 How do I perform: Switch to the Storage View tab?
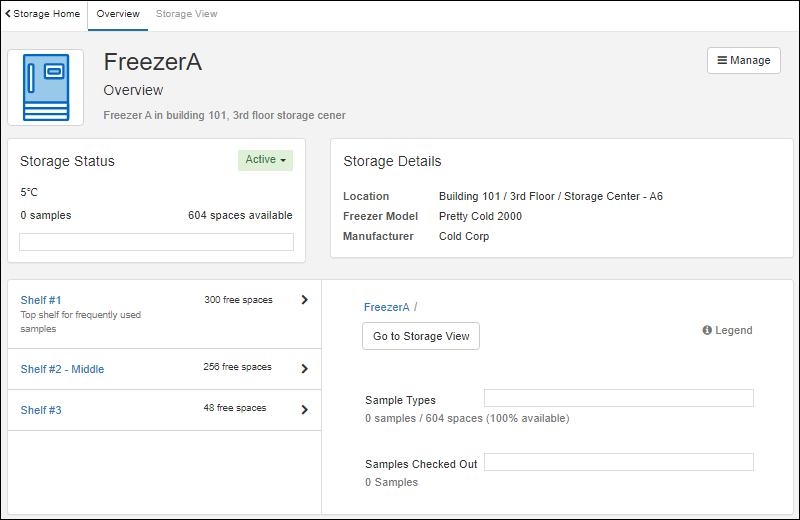(x=186, y=14)
